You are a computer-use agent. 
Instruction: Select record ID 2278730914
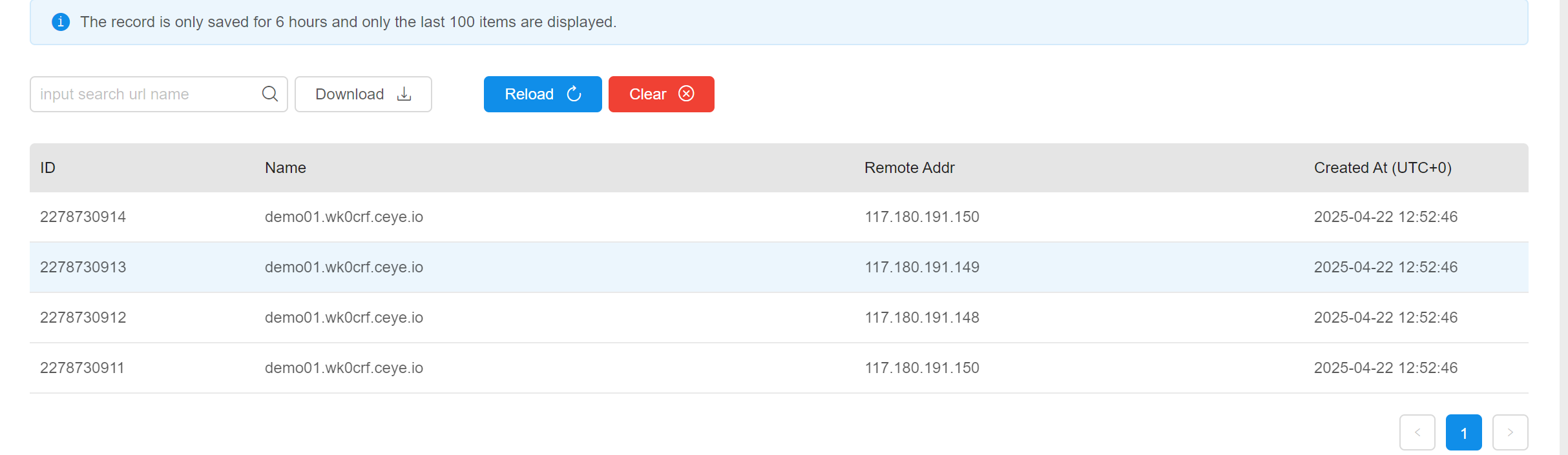coord(83,217)
